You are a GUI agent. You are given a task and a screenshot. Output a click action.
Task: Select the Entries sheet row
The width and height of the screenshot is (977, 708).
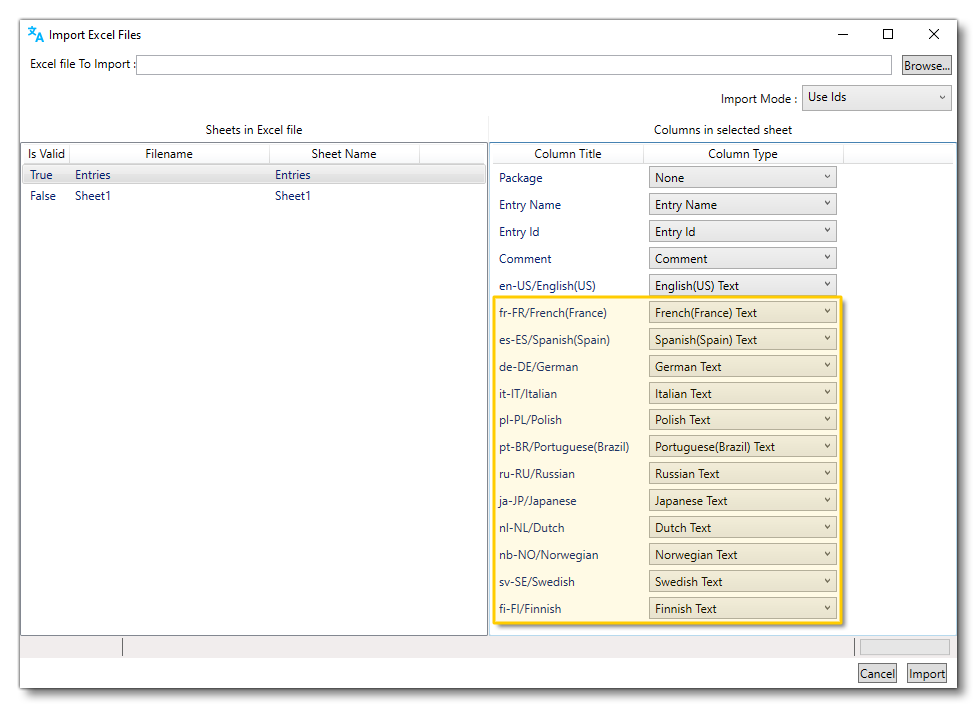click(x=250, y=174)
